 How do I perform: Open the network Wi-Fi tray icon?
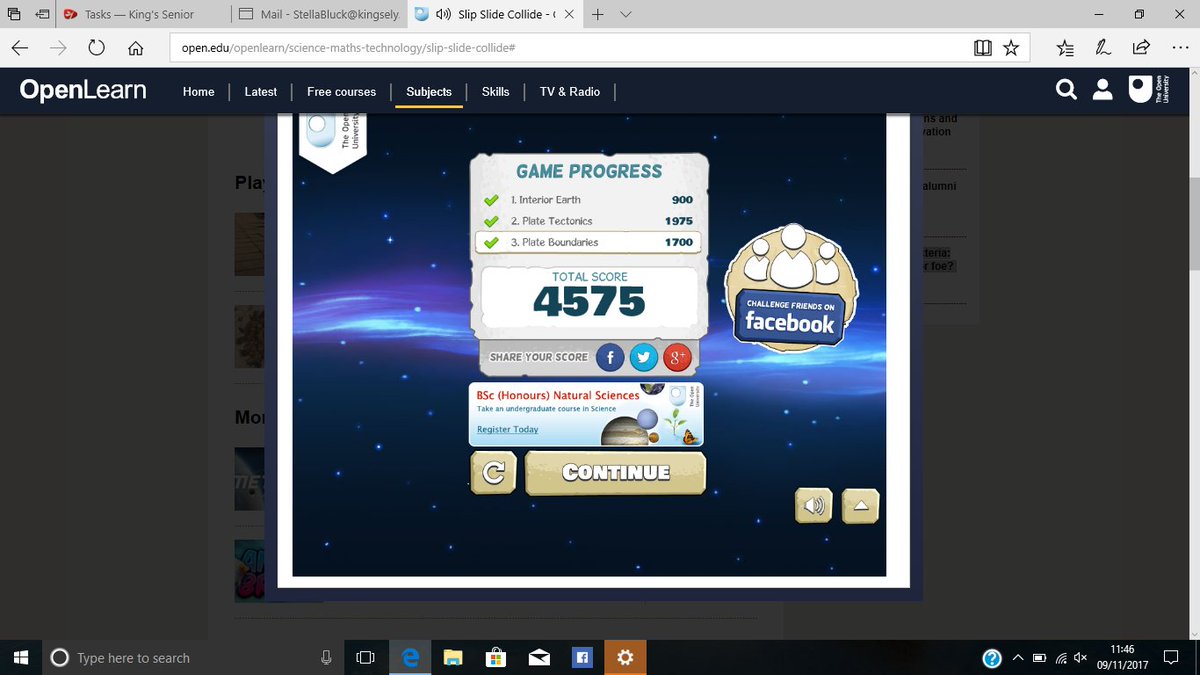coord(1061,658)
